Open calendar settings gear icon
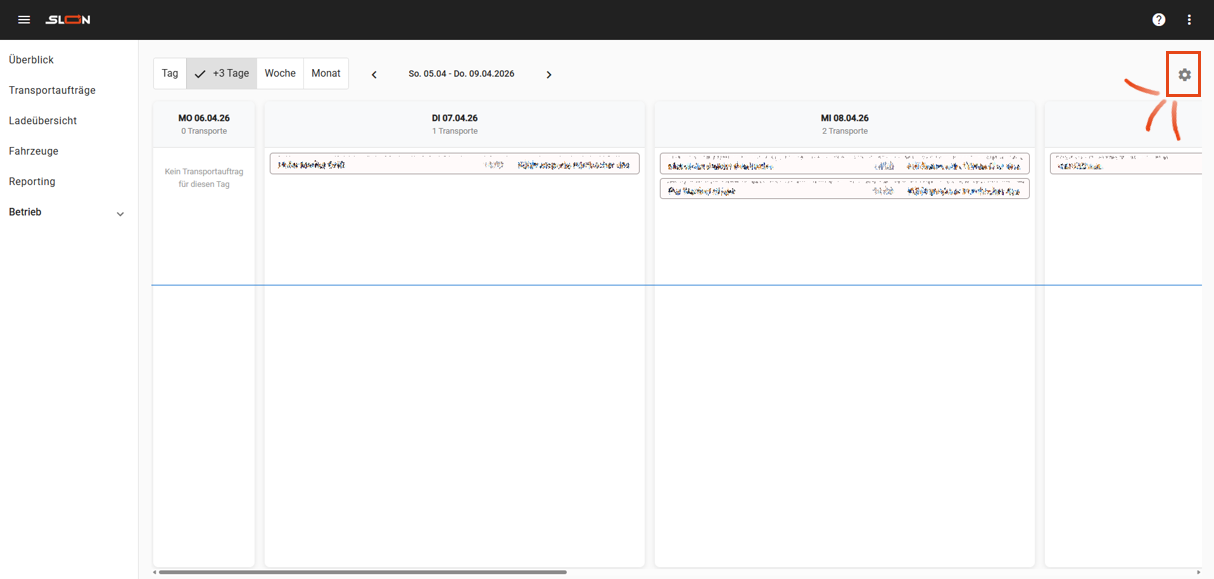This screenshot has width=1214, height=579. point(1184,75)
